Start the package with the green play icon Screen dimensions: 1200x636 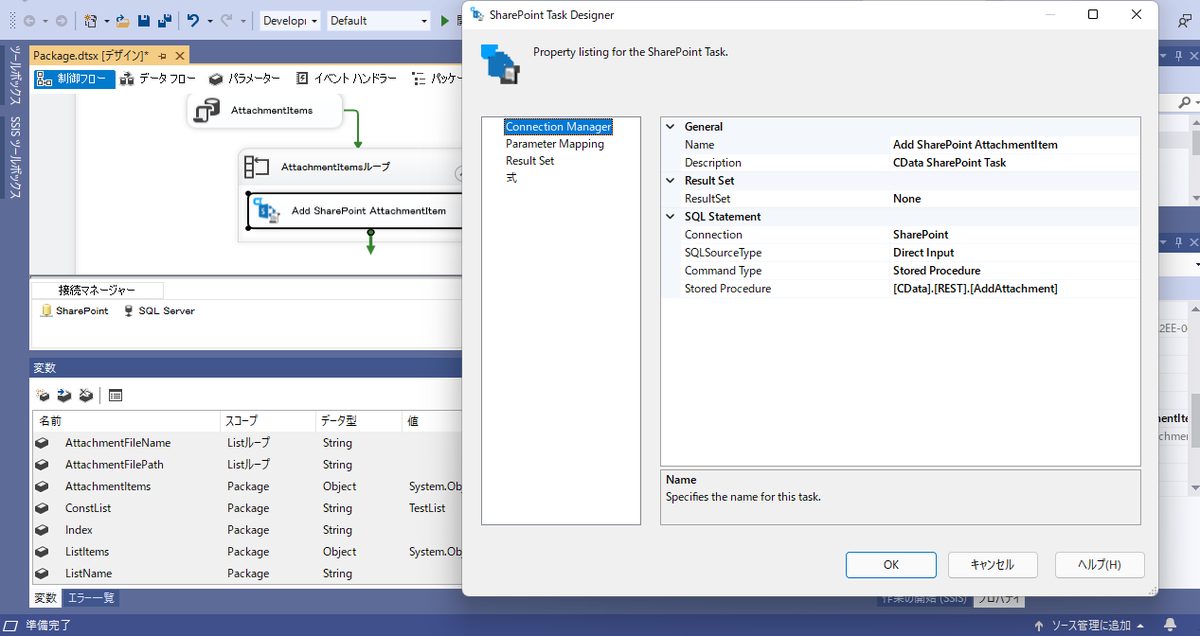pyautogui.click(x=445, y=20)
